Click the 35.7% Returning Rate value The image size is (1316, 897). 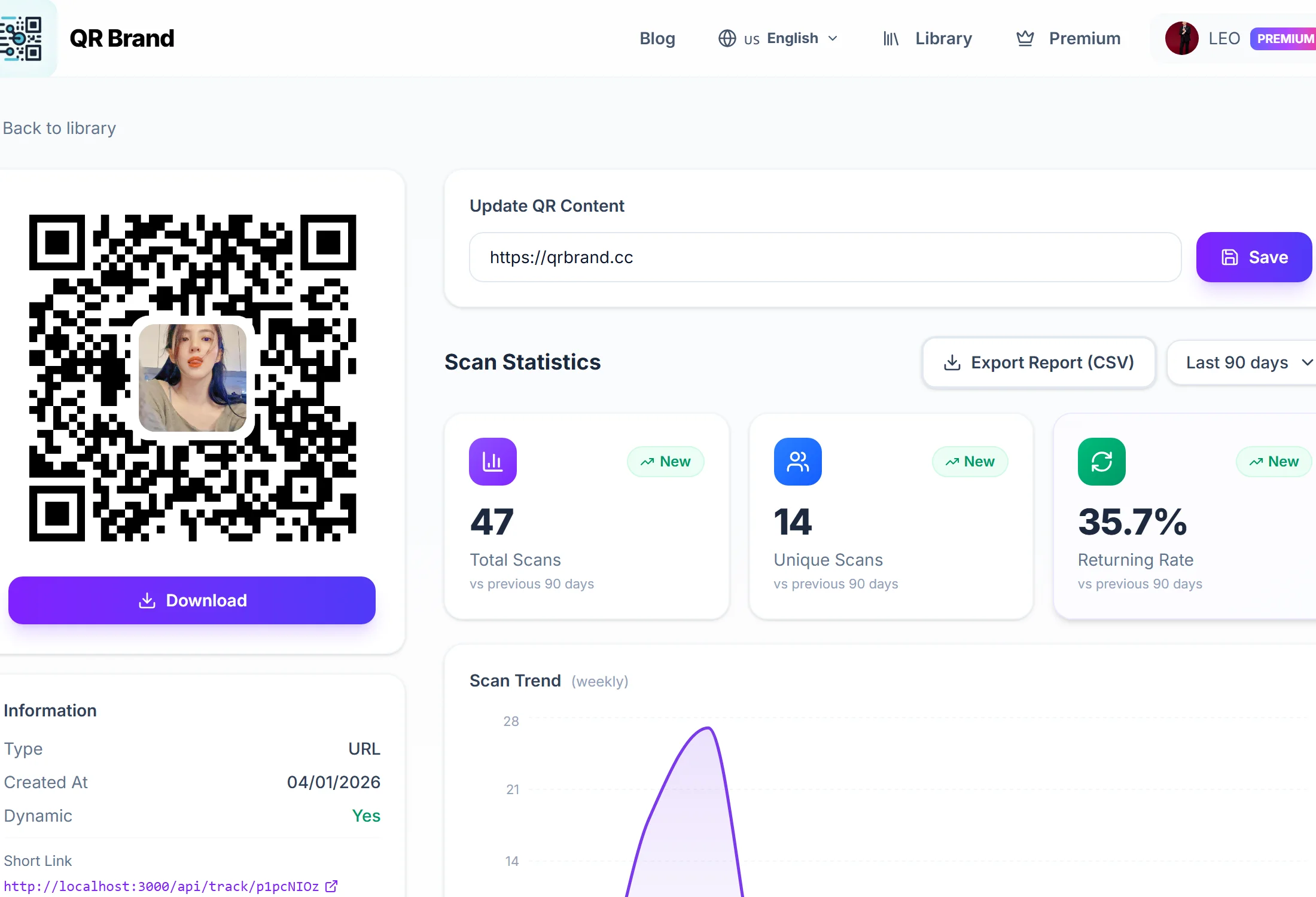[1132, 522]
